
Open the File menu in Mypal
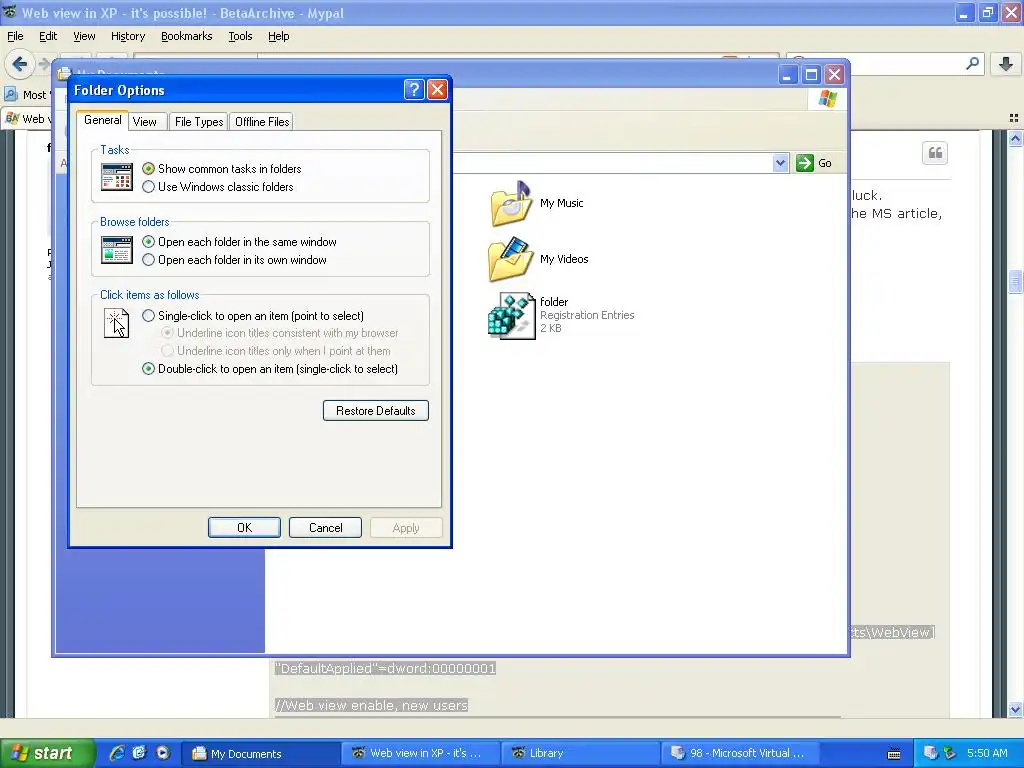pos(15,36)
